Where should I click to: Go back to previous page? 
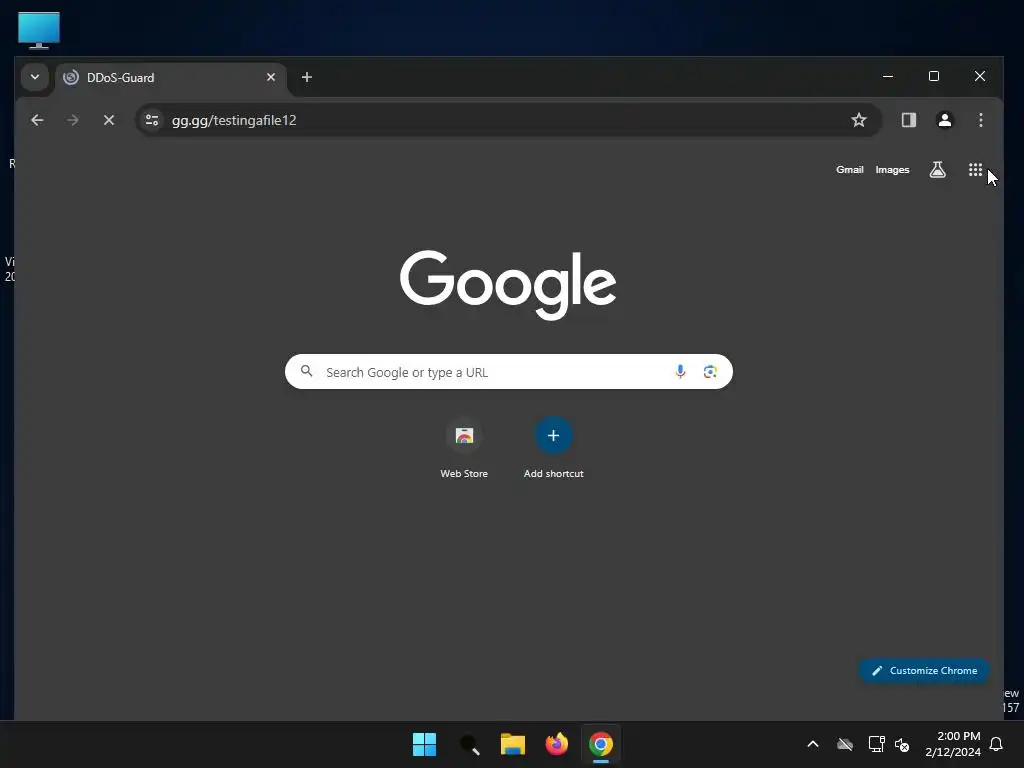coord(37,120)
